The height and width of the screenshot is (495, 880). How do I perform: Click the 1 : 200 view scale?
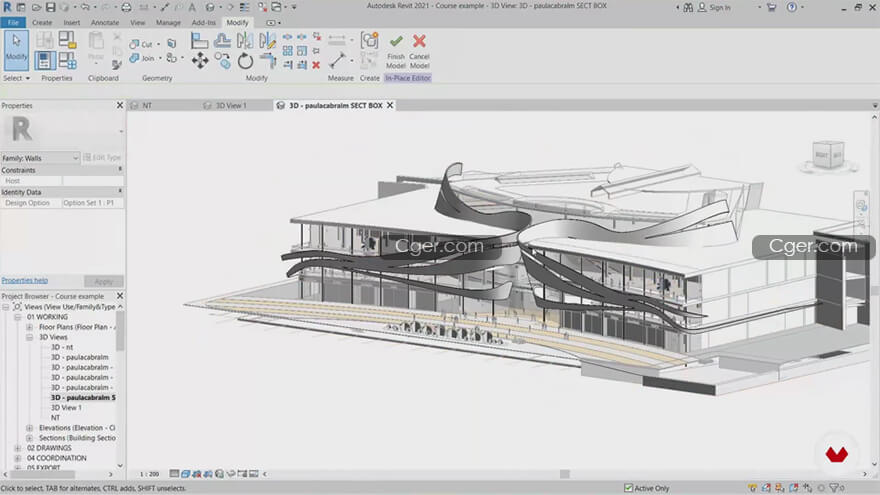tap(149, 474)
